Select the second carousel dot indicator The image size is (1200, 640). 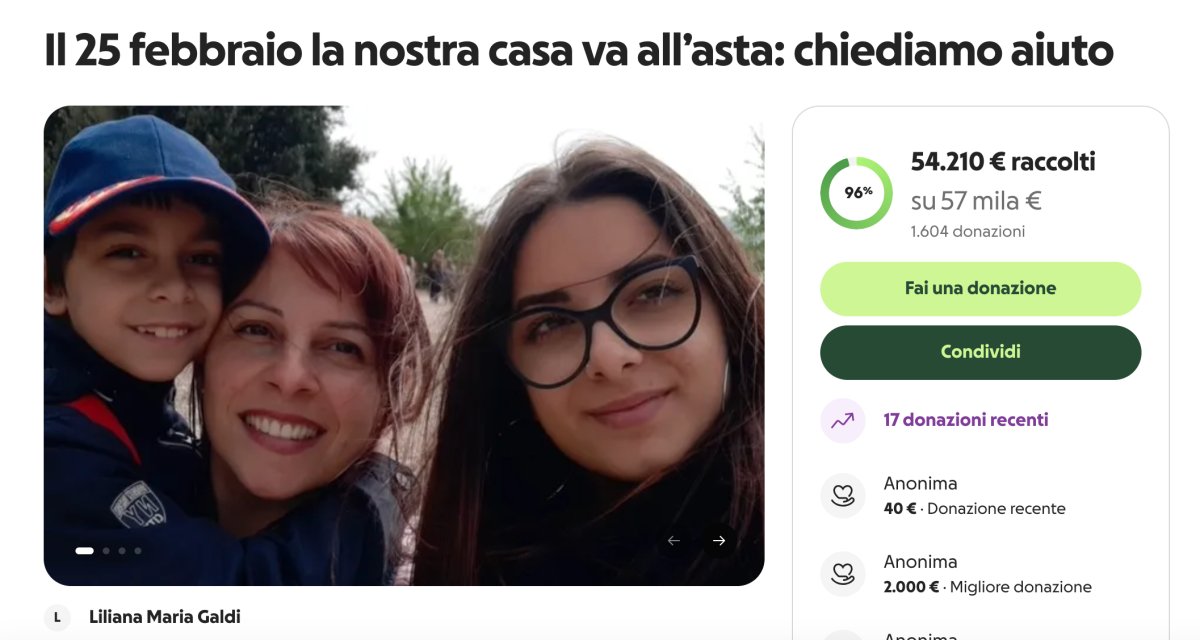click(106, 550)
